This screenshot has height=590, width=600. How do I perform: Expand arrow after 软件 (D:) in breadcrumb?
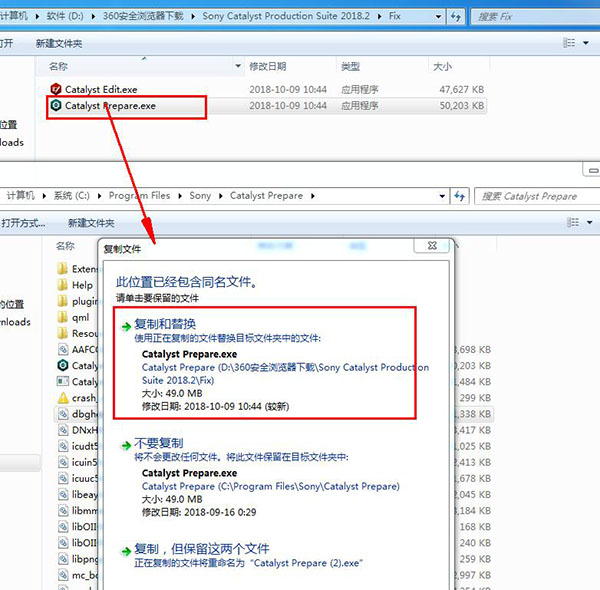click(93, 16)
